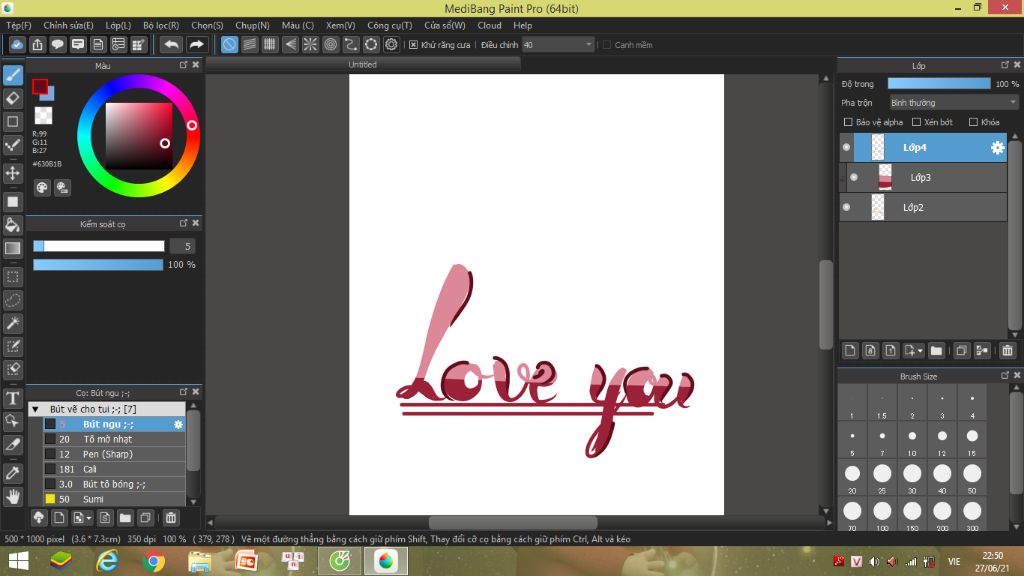
Task: Select the Eraser tool
Action: pyautogui.click(x=13, y=99)
